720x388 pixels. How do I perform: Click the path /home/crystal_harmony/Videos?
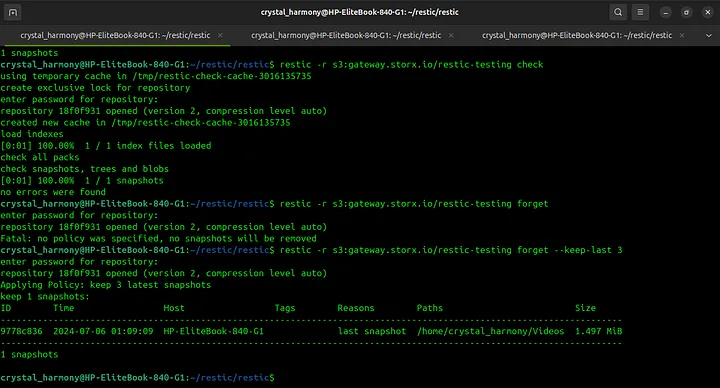pos(490,331)
